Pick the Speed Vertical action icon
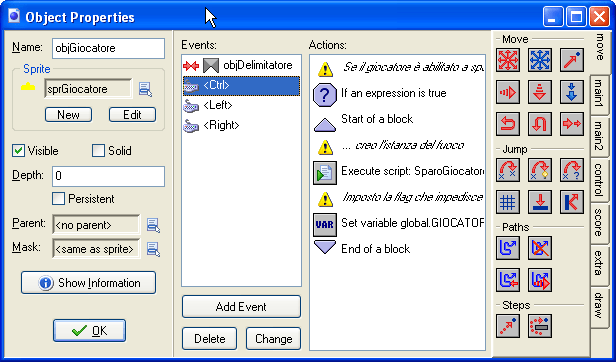616x362 pixels. click(540, 92)
